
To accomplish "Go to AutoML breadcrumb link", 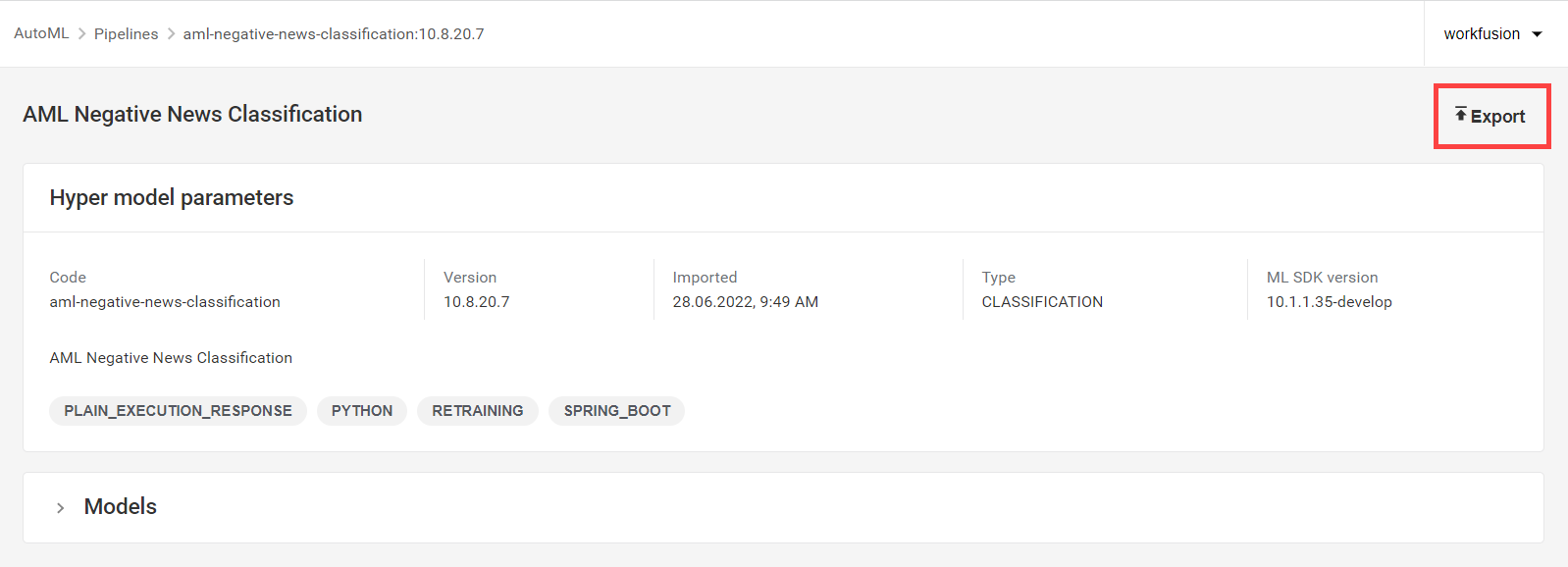I will 41,33.
